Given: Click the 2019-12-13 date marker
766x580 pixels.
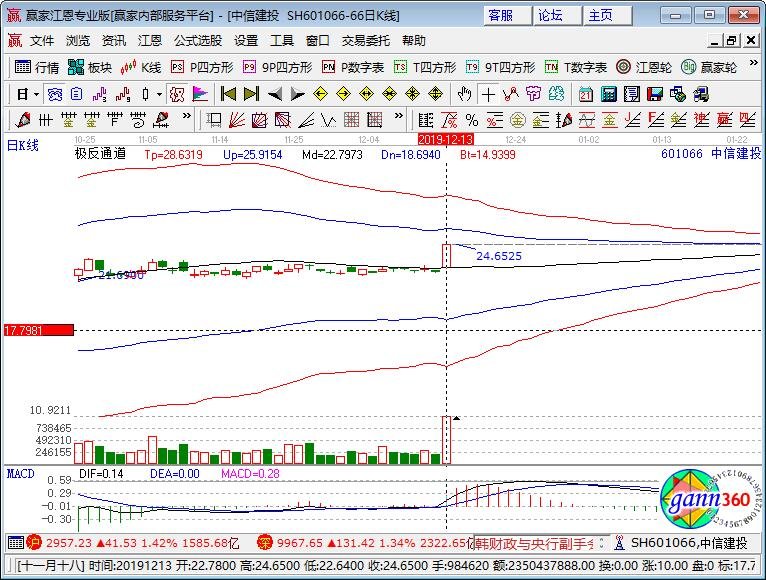Looking at the screenshot, I should point(446,140).
